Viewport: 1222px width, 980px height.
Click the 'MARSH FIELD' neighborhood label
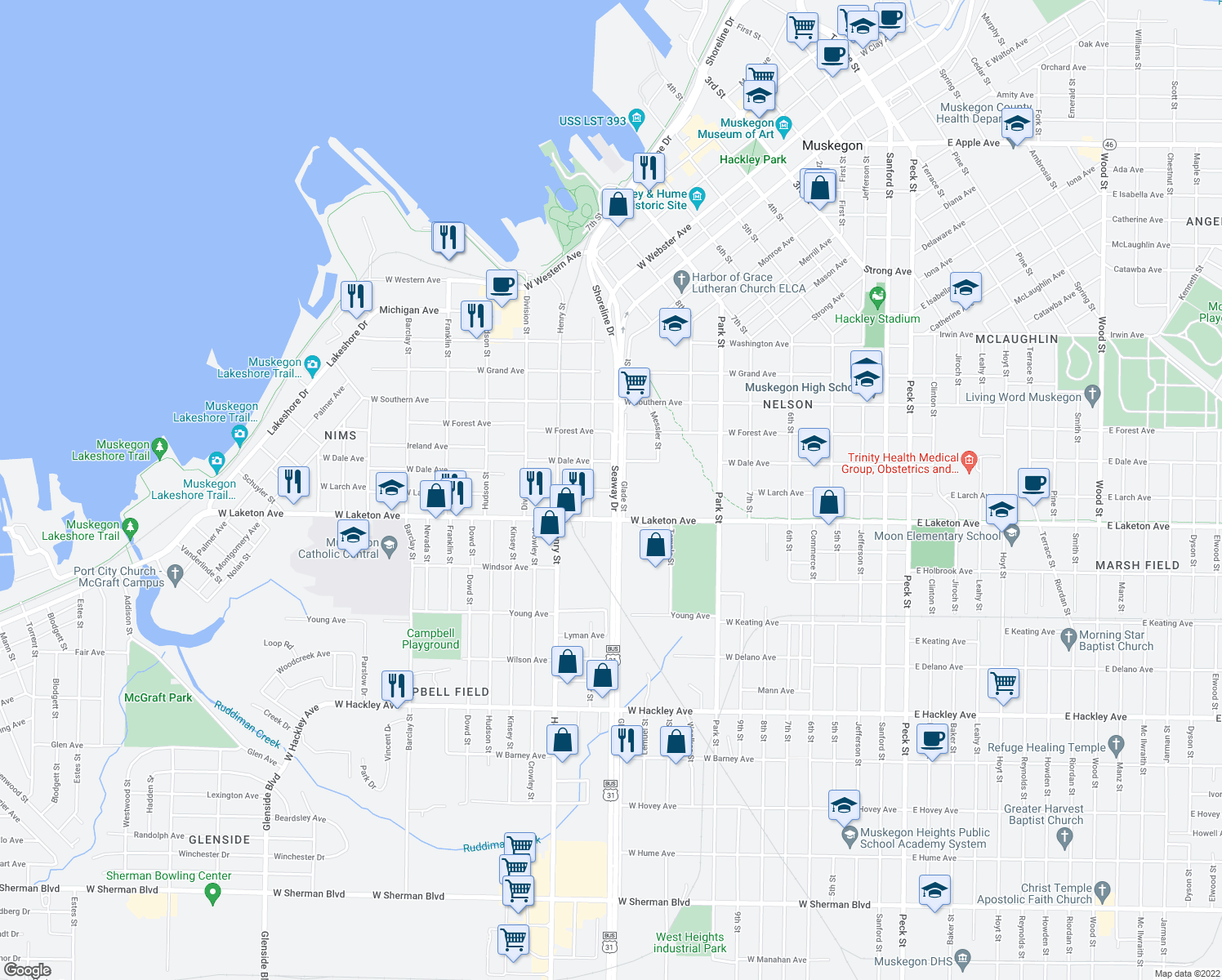click(1138, 565)
